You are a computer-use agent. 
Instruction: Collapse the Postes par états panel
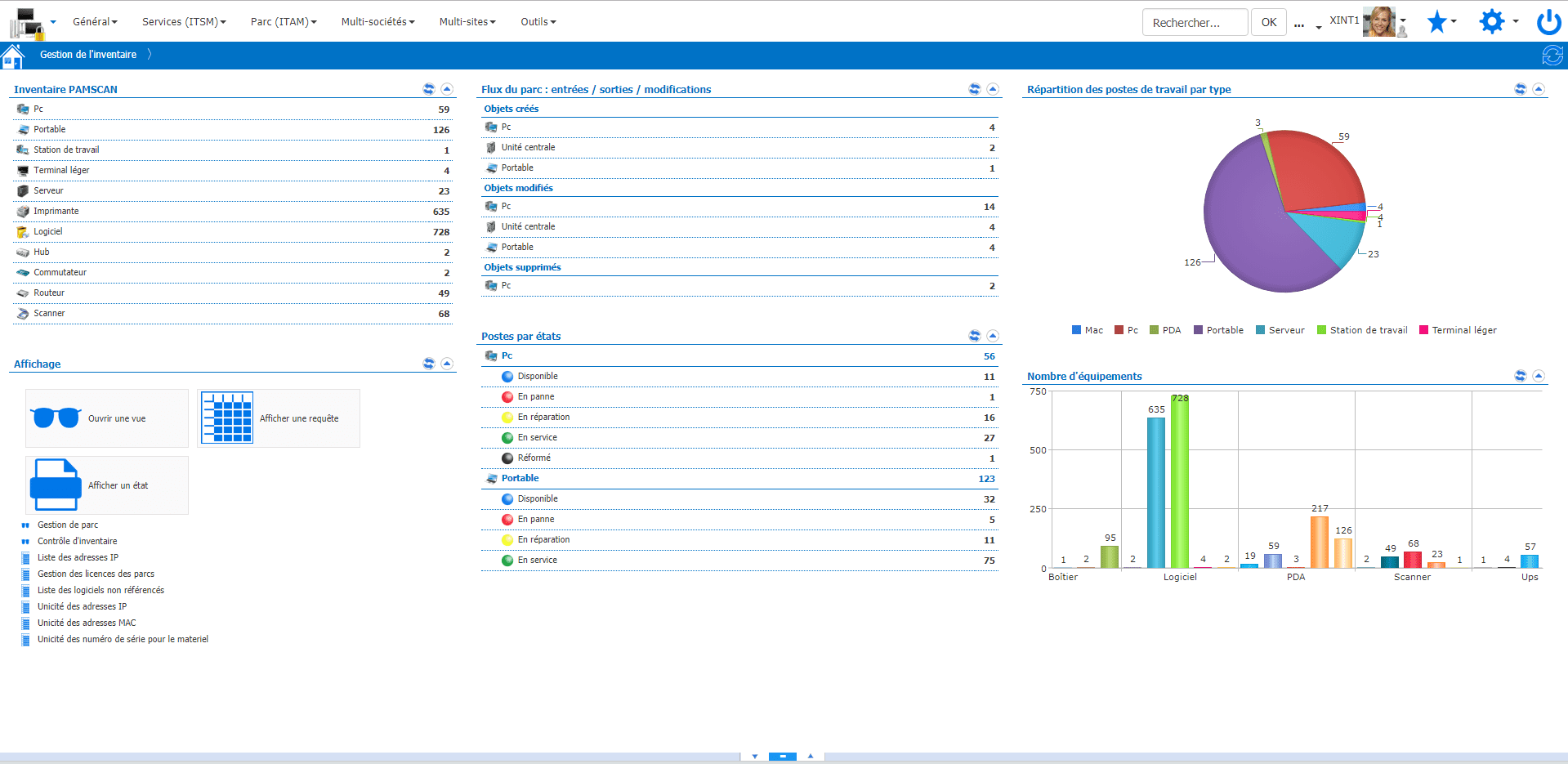993,336
